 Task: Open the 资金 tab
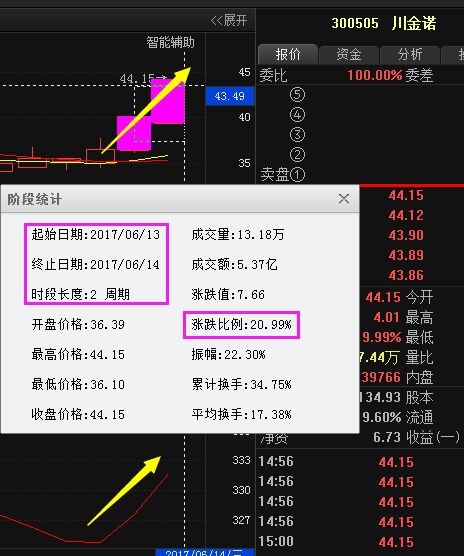click(x=349, y=55)
